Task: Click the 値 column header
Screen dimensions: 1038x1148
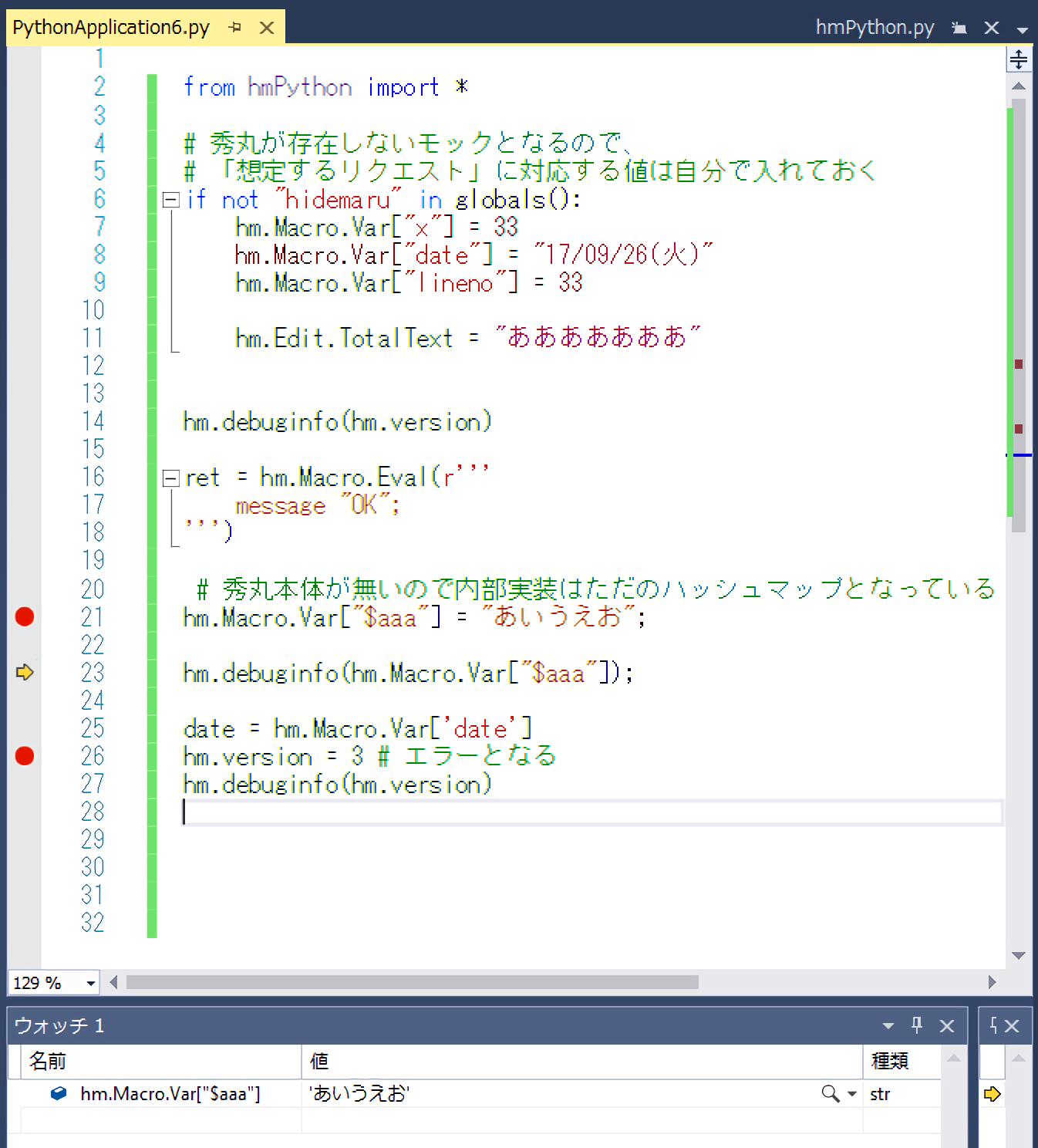Action: point(319,1062)
